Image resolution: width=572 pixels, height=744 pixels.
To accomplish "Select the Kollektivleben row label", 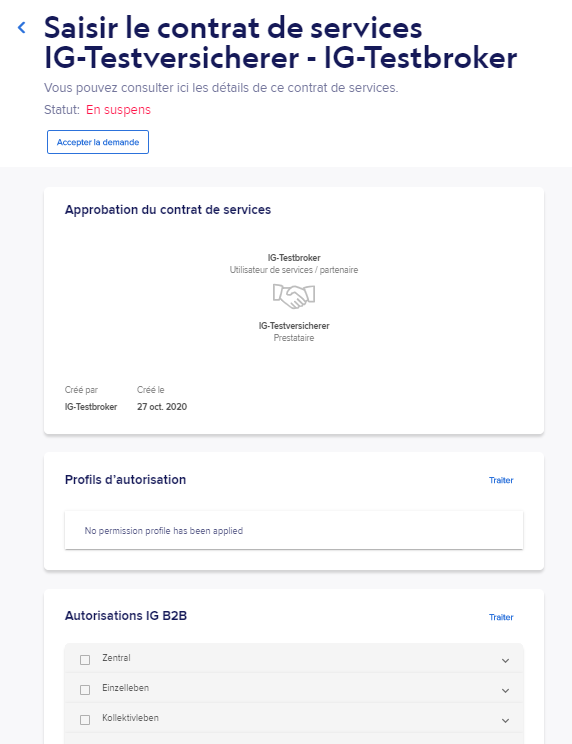I will point(130,718).
